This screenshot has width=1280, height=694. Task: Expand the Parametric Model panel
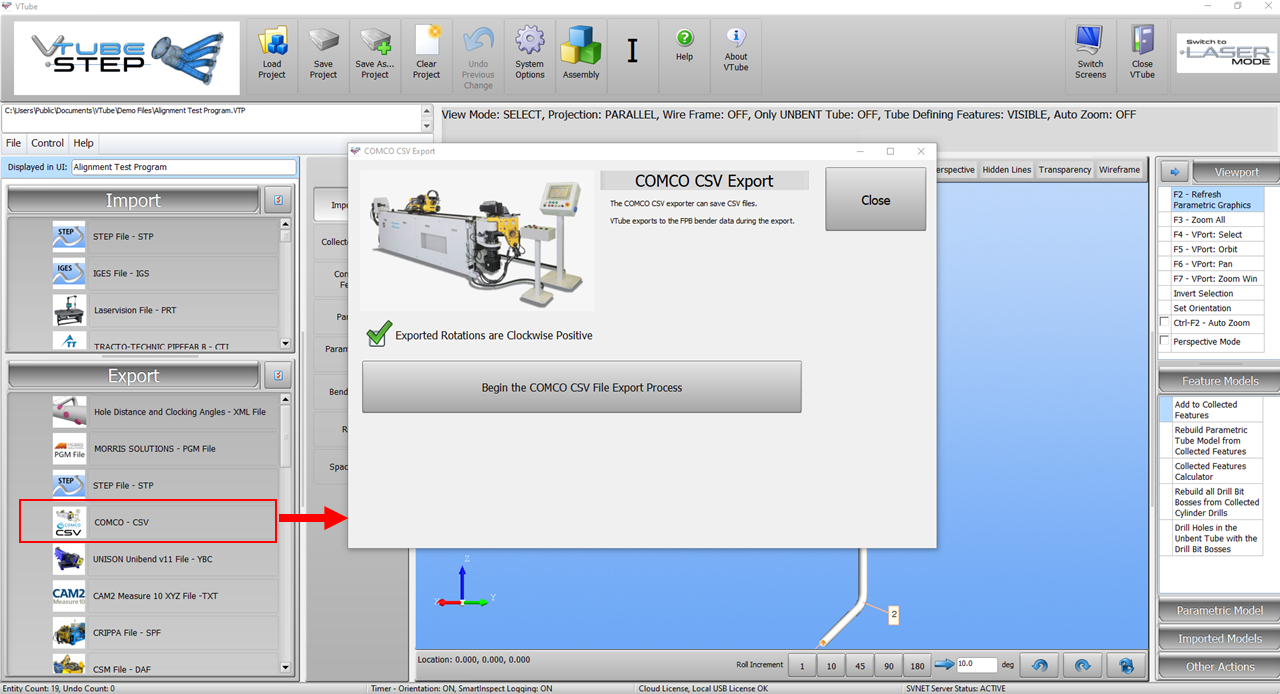[x=1220, y=610]
